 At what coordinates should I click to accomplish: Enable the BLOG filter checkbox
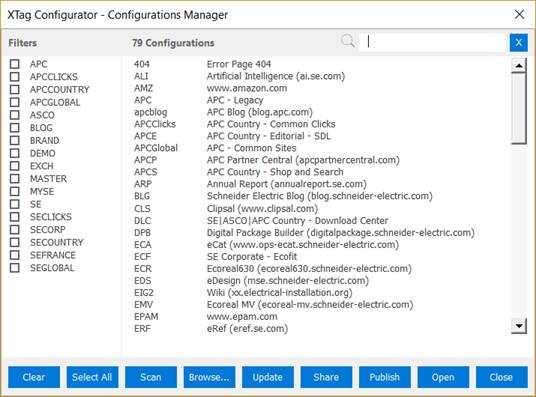click(15, 128)
